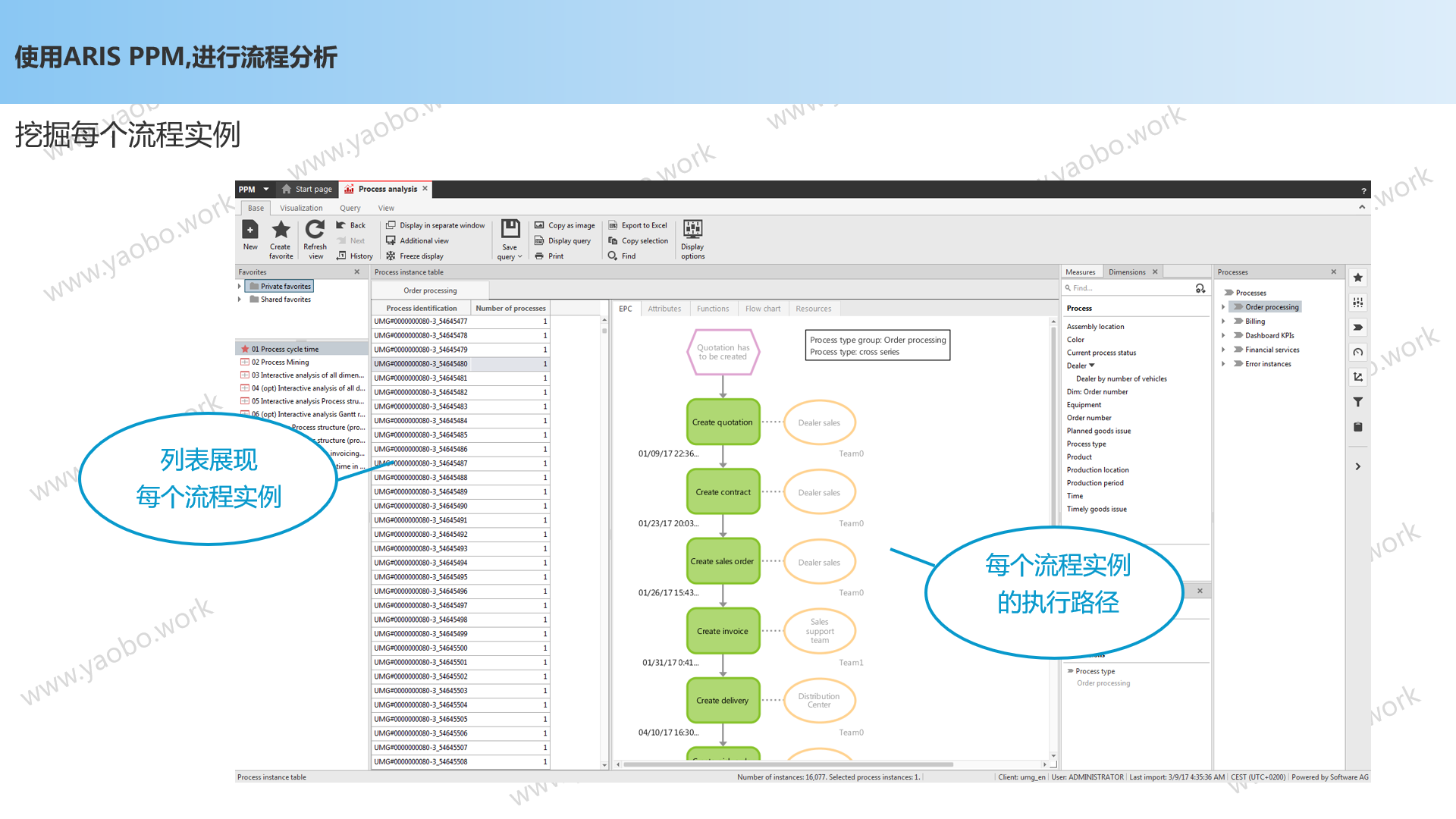
Task: Open the Resources tab
Action: [814, 309]
